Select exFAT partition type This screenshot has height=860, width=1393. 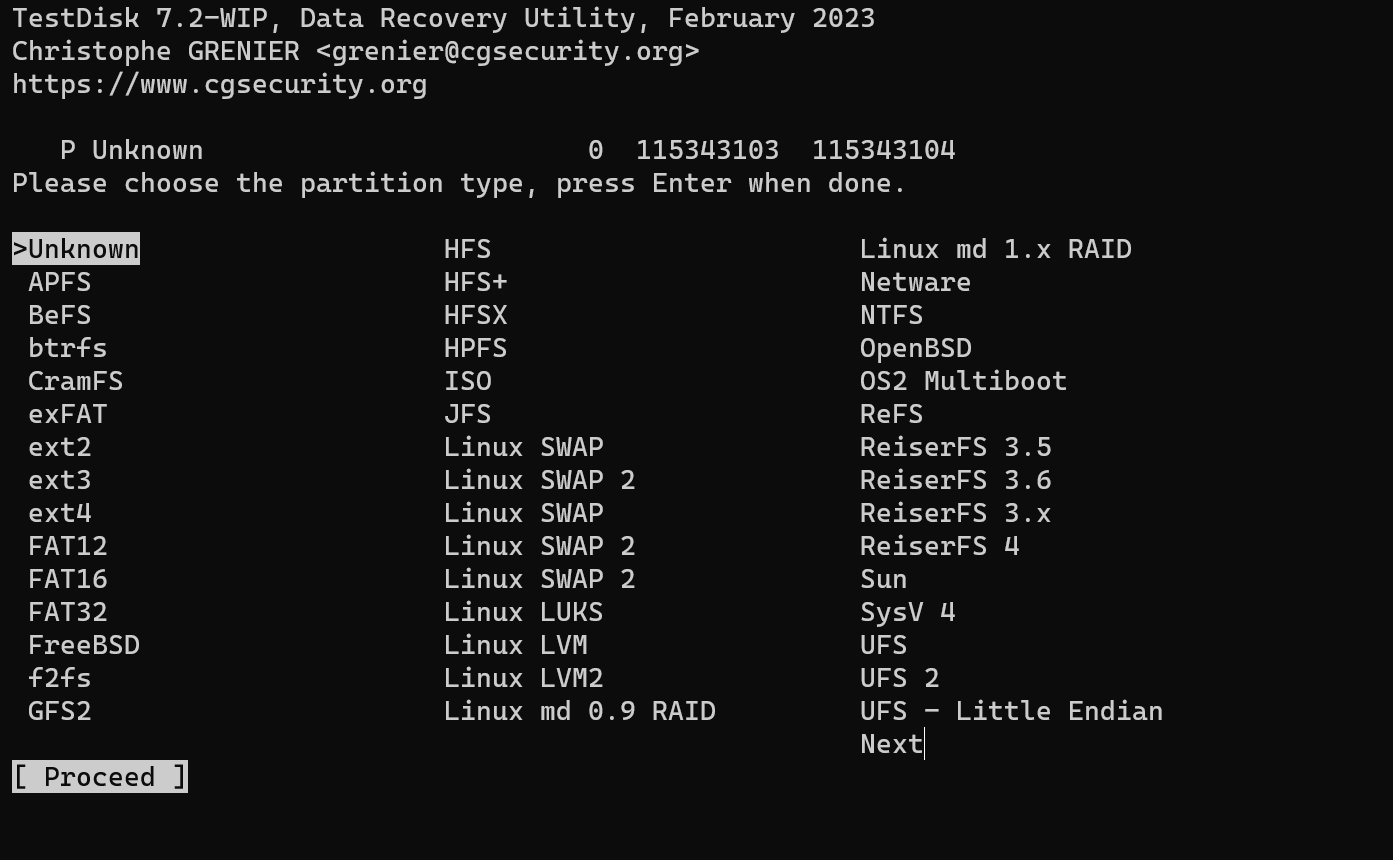68,414
